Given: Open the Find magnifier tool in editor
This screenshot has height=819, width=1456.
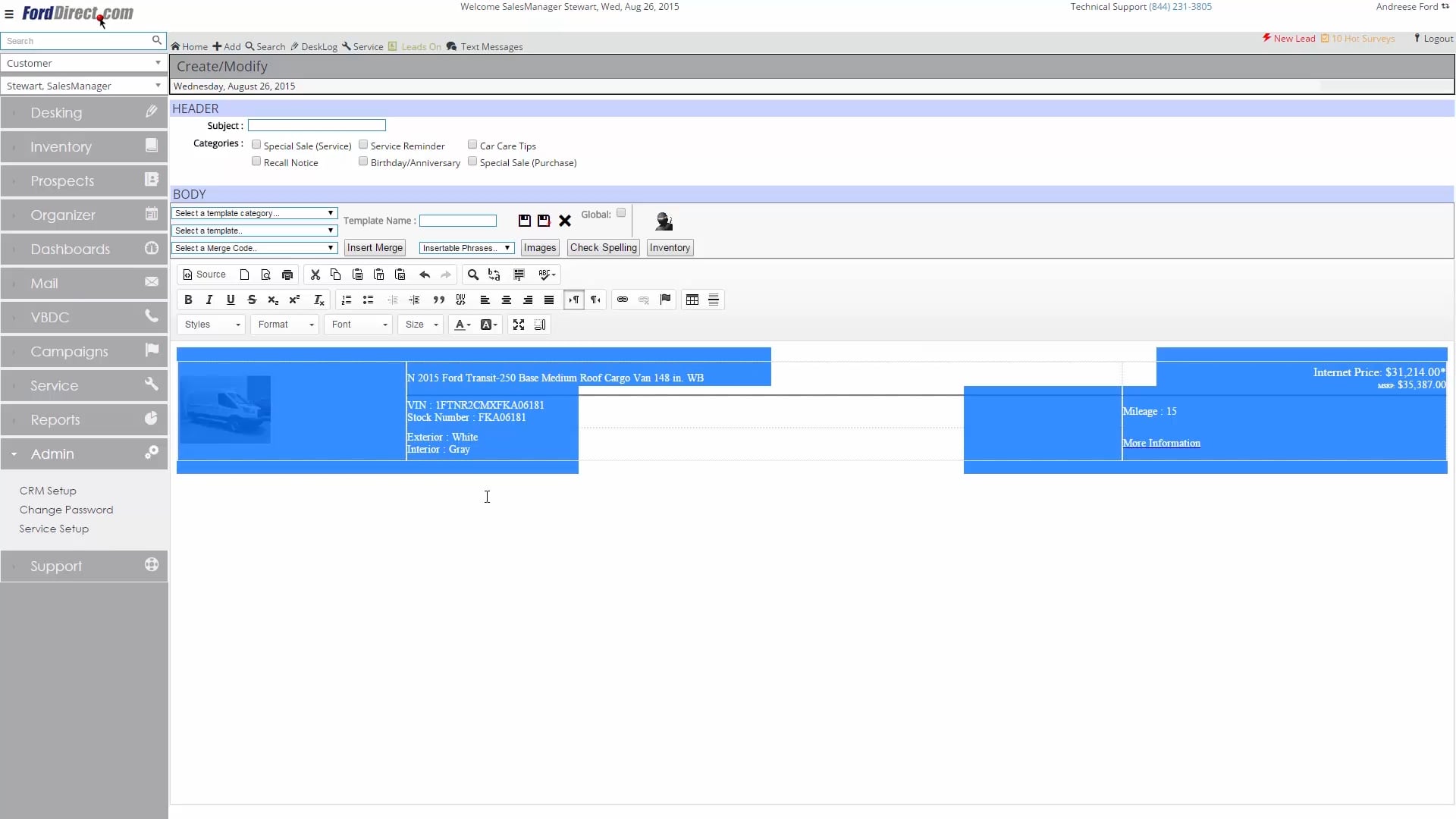Looking at the screenshot, I should pyautogui.click(x=473, y=275).
